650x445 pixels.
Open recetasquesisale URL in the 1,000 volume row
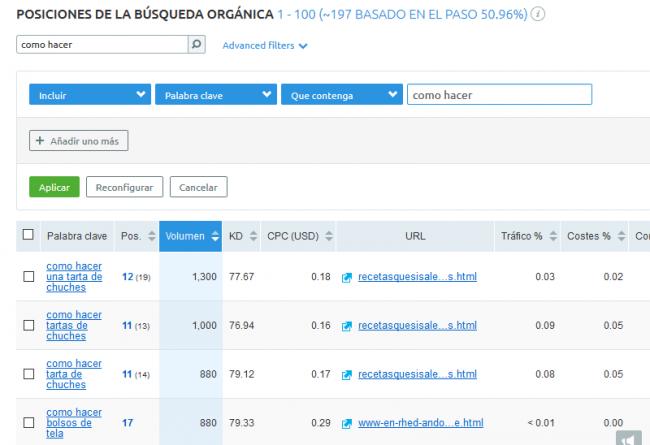coord(417,326)
